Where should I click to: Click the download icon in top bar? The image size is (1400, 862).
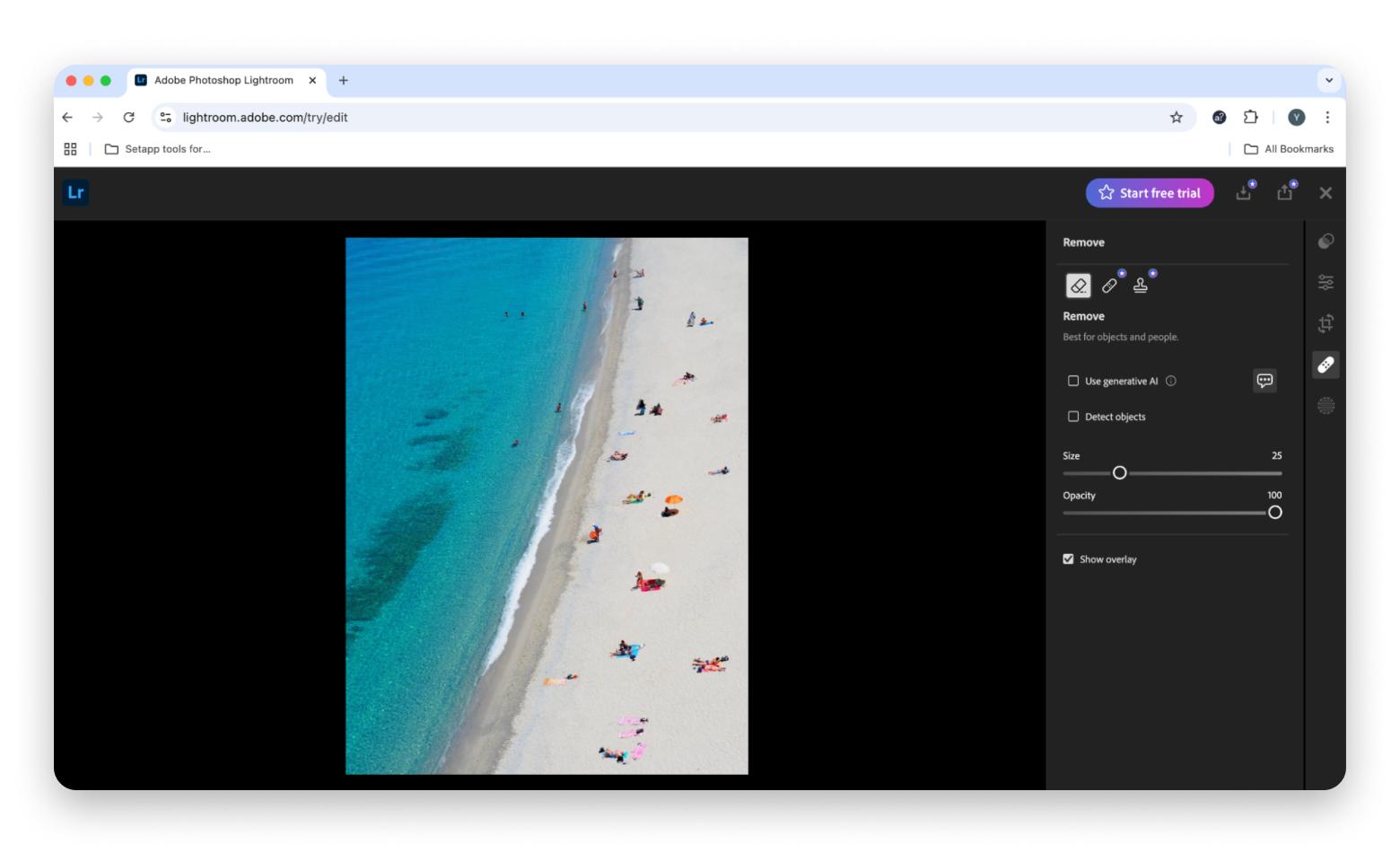1243,193
